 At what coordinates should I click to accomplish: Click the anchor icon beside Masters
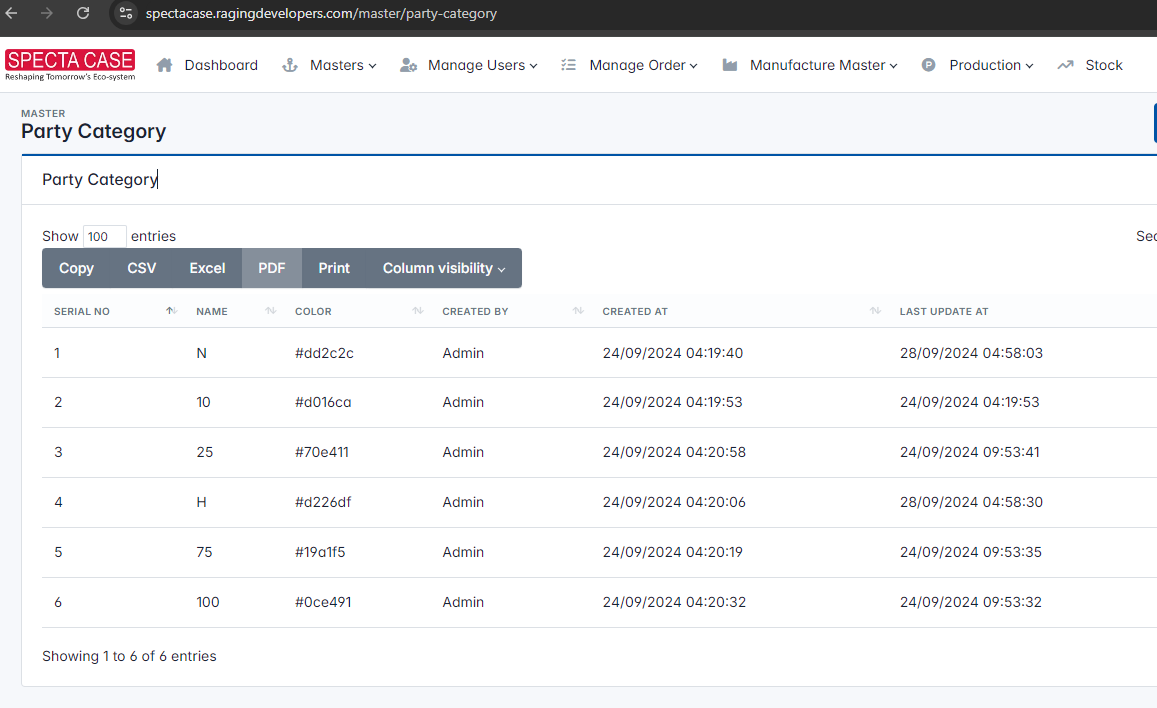click(290, 65)
